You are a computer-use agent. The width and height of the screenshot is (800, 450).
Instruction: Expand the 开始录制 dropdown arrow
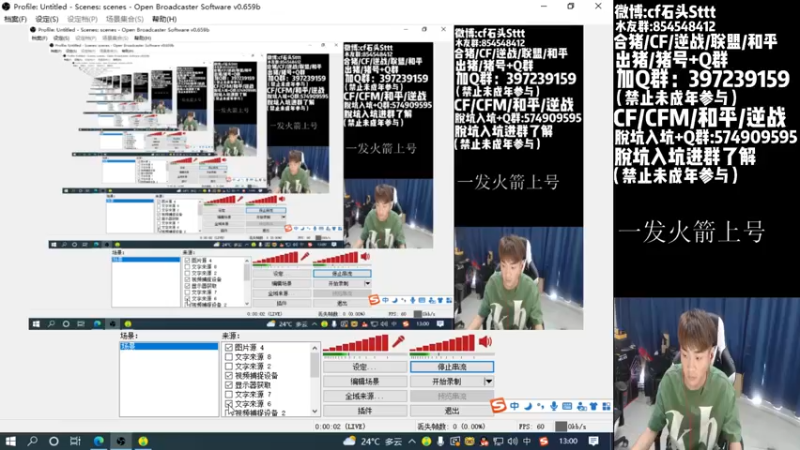tap(488, 381)
